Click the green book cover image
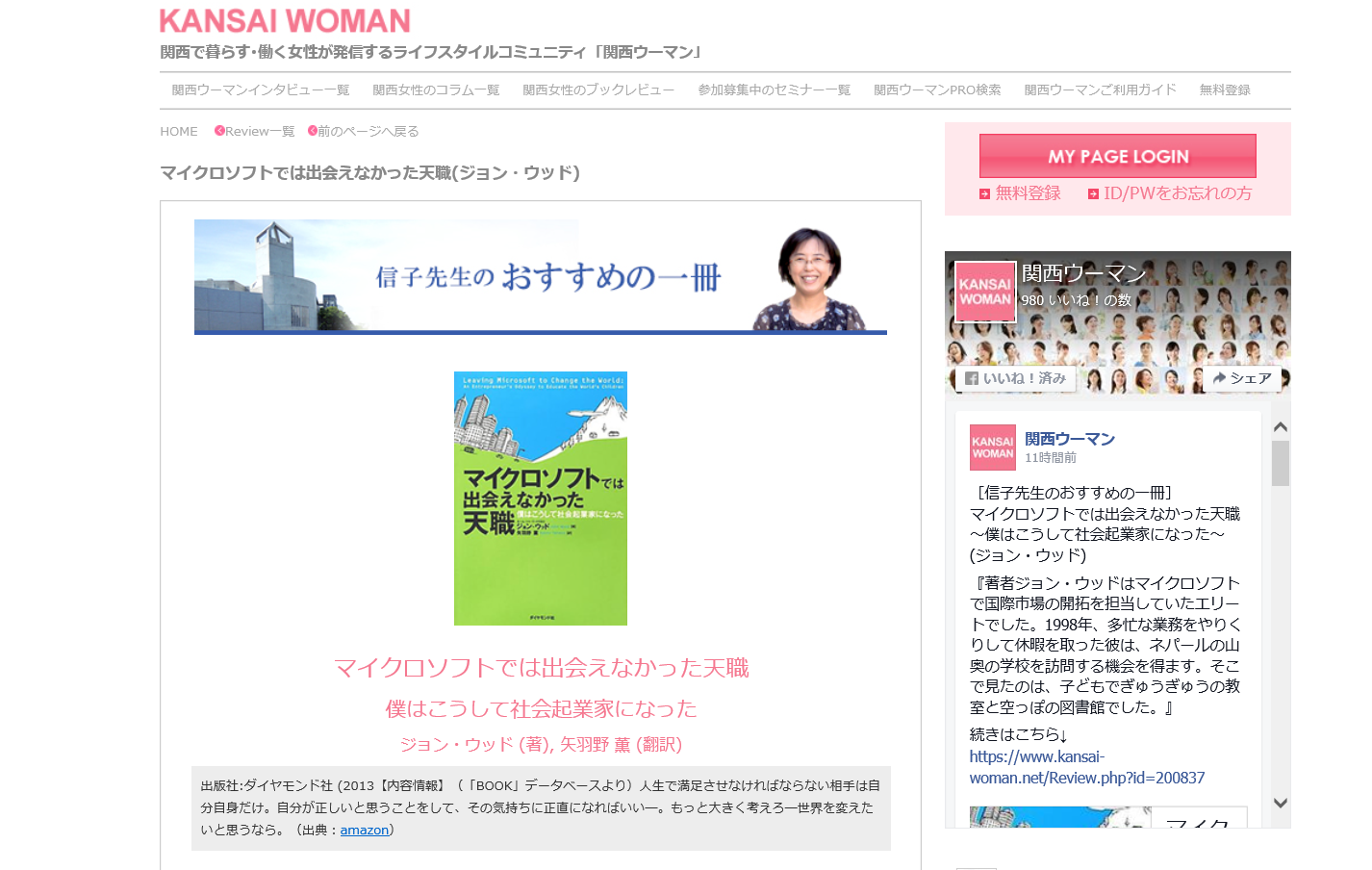Screen dimensions: 1372x870 tap(541, 499)
